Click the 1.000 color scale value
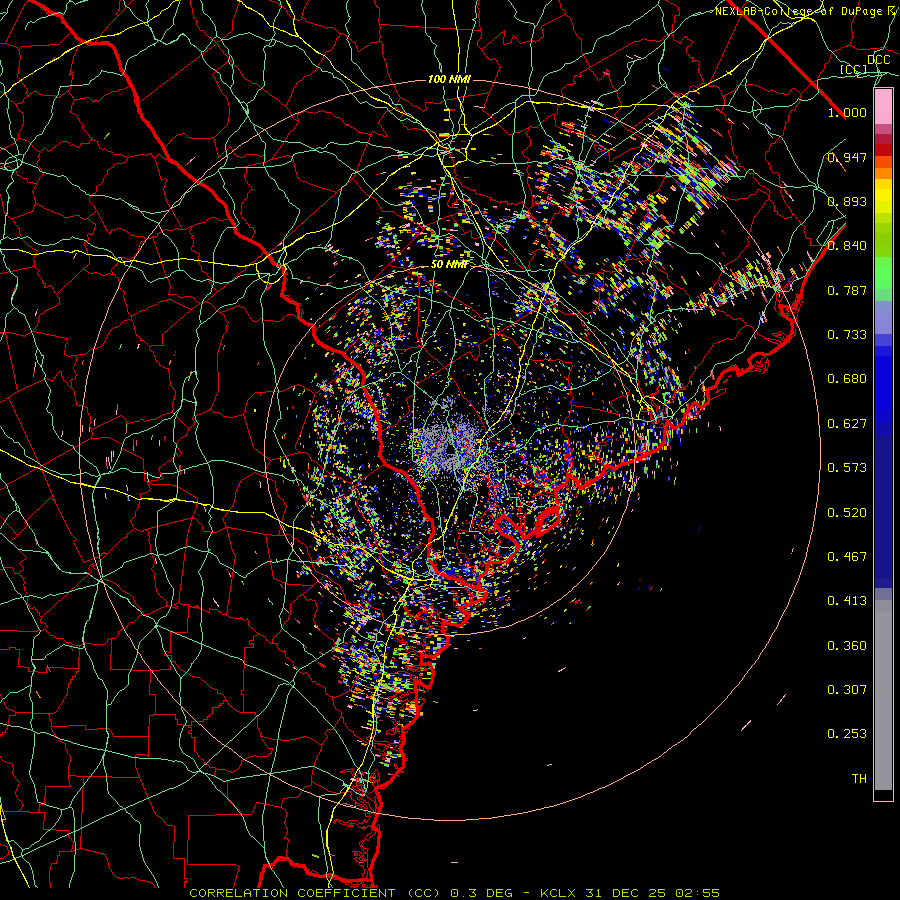 [847, 112]
